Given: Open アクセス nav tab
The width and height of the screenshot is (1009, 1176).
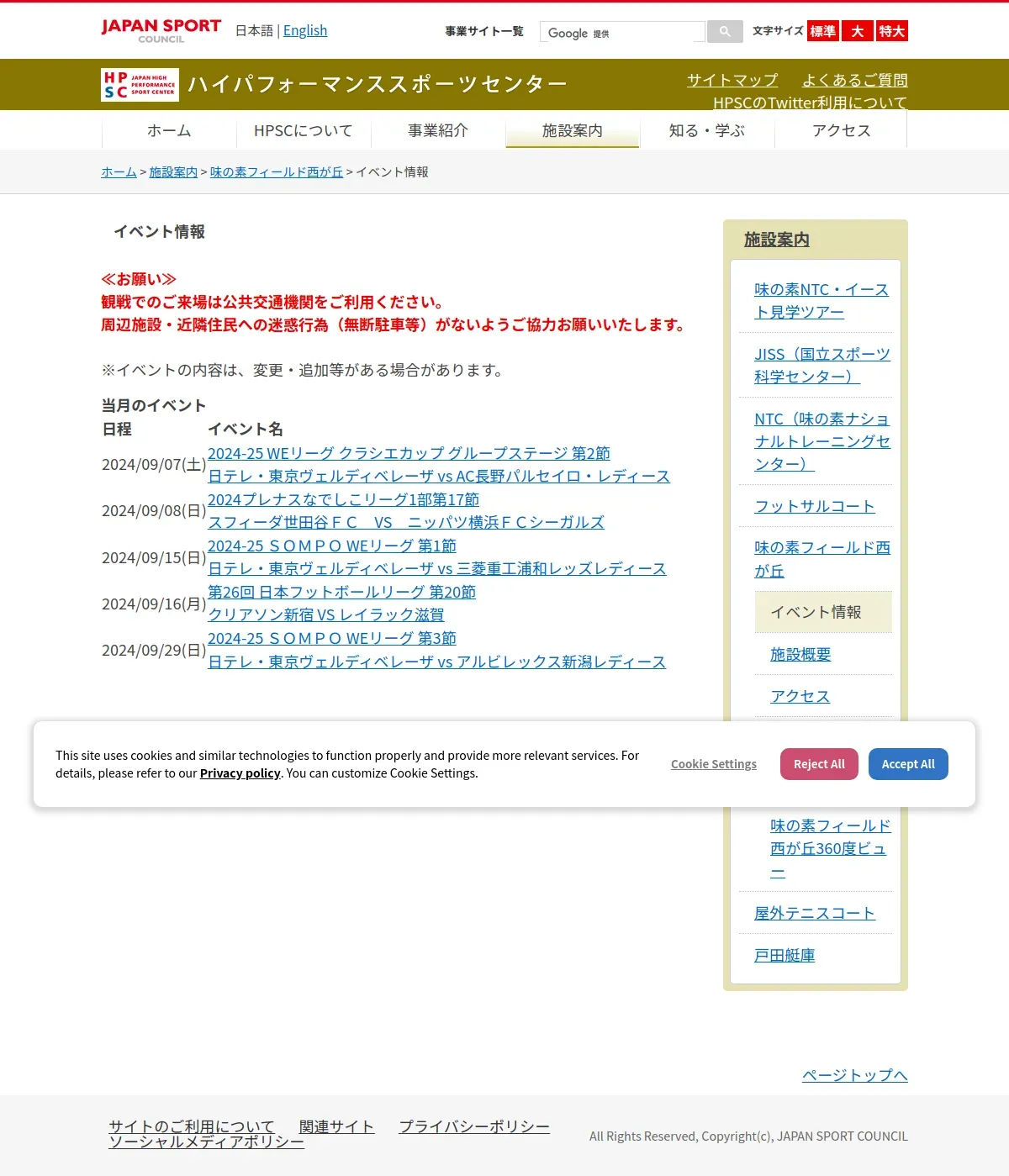Looking at the screenshot, I should point(841,130).
